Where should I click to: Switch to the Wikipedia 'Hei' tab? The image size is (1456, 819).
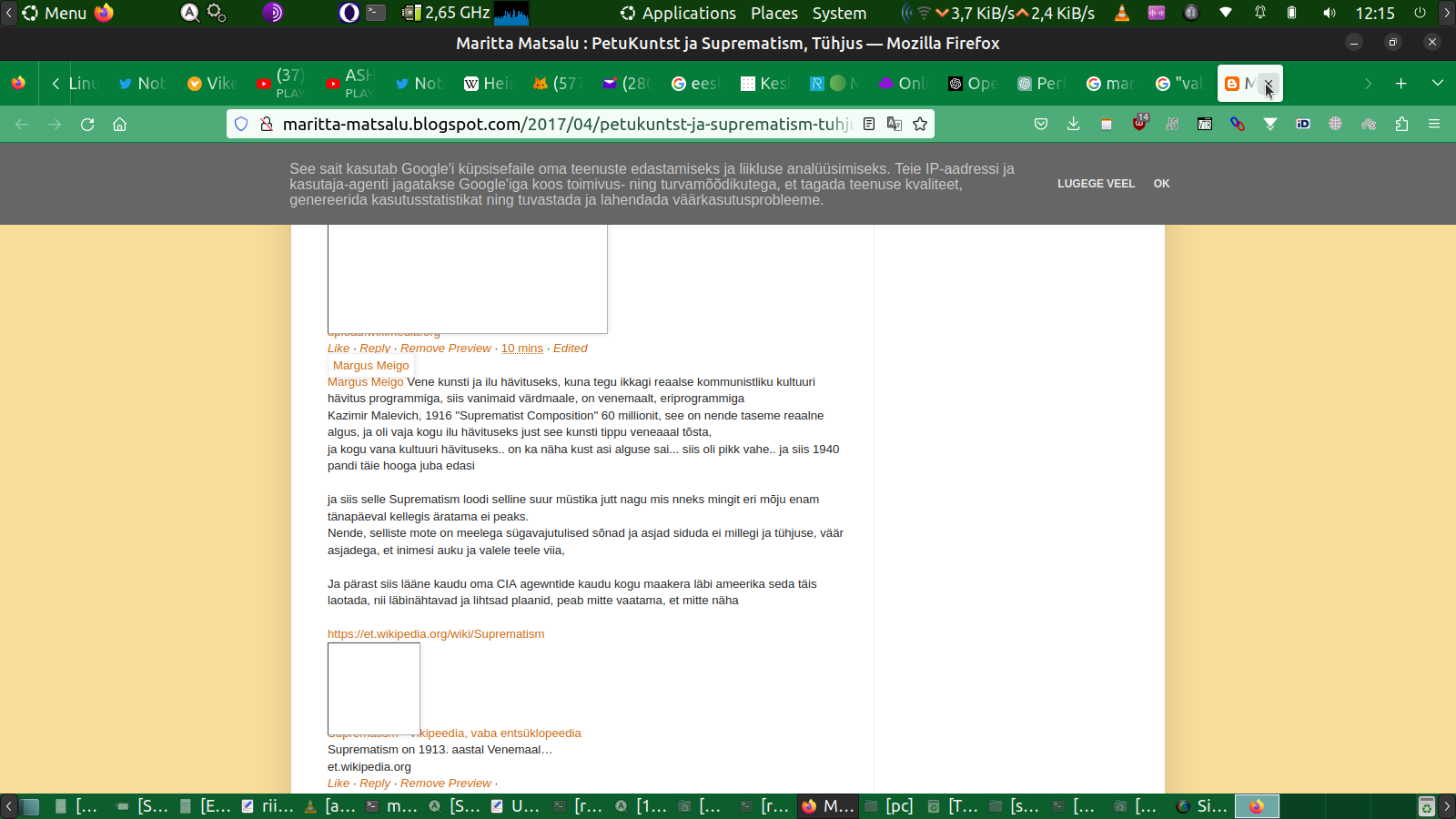[488, 84]
